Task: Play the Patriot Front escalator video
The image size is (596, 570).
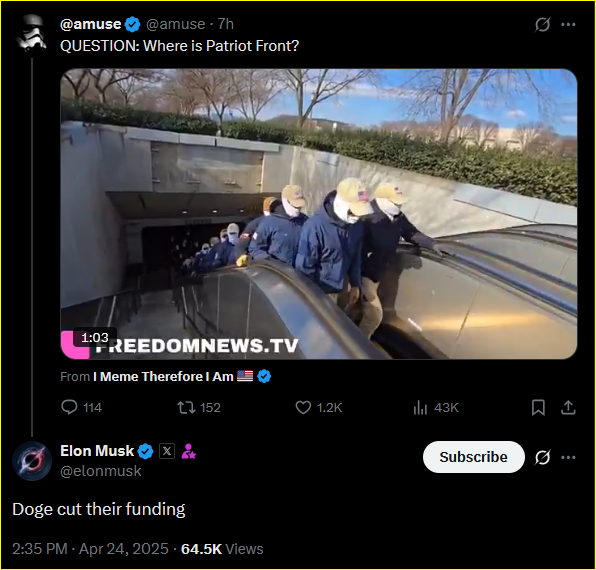Action: pos(319,214)
